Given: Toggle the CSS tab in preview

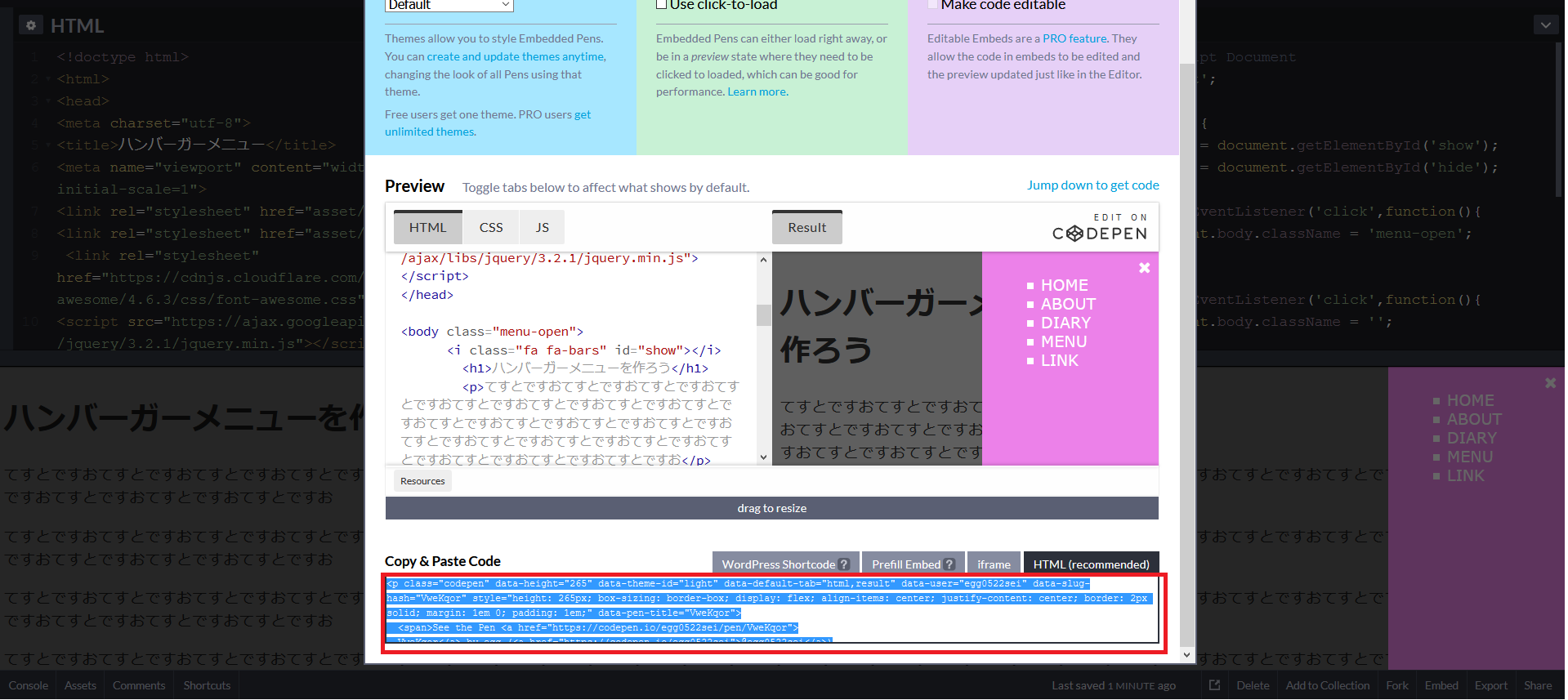Looking at the screenshot, I should pos(491,228).
